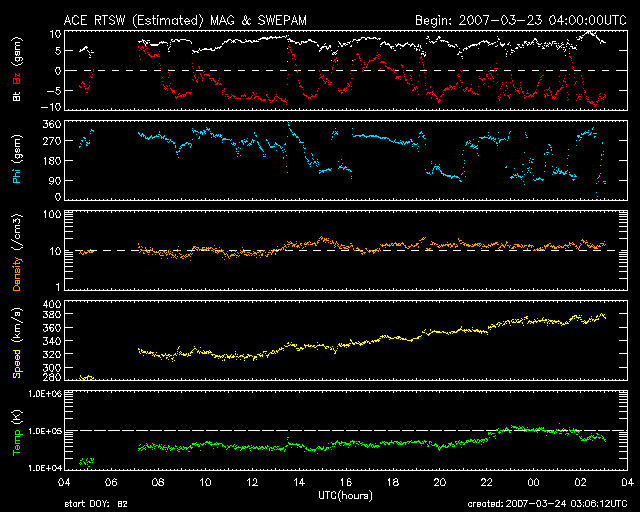Click the 400 tick on the Speed panel

tap(52, 305)
